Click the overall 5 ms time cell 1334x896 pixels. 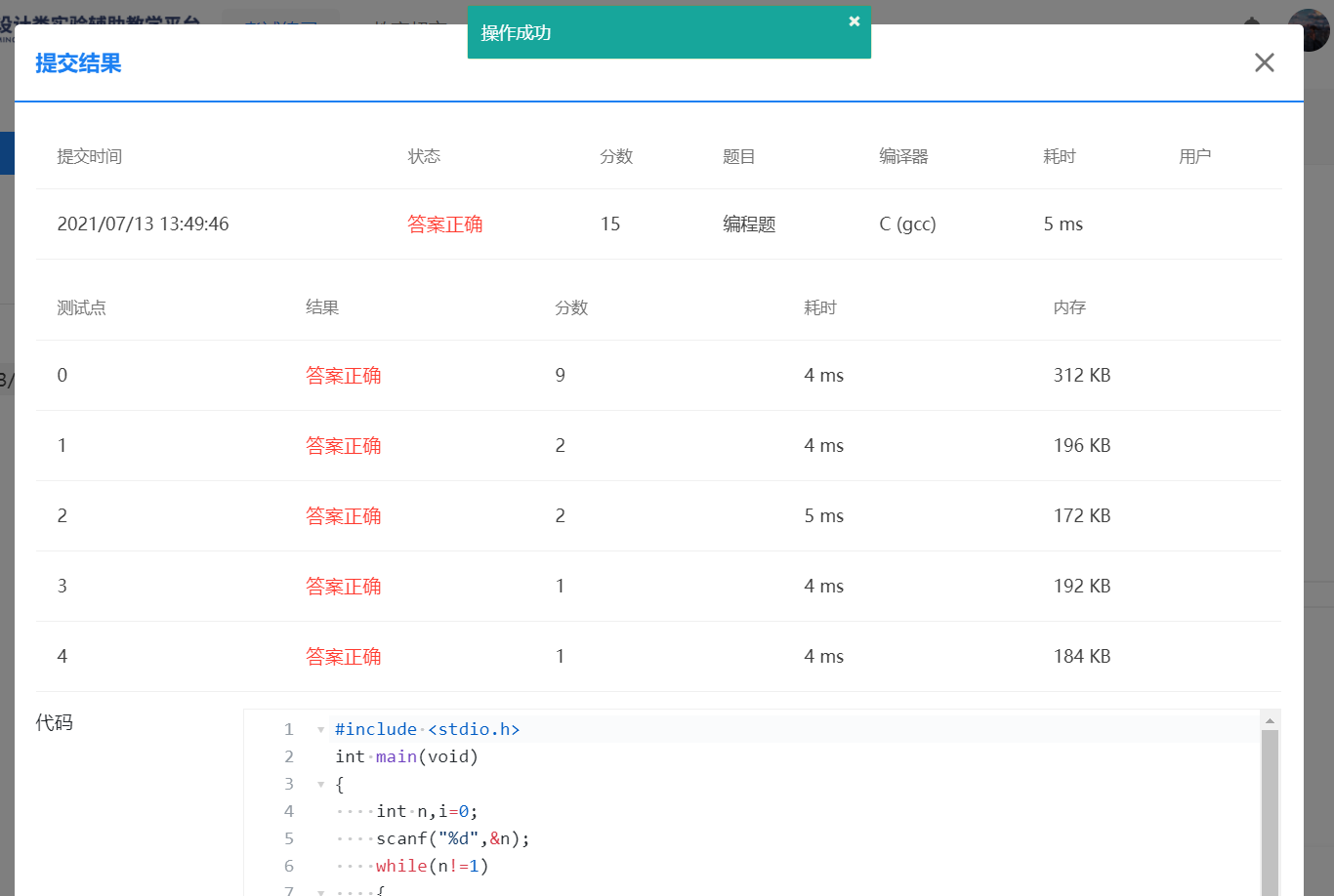pyautogui.click(x=1063, y=224)
